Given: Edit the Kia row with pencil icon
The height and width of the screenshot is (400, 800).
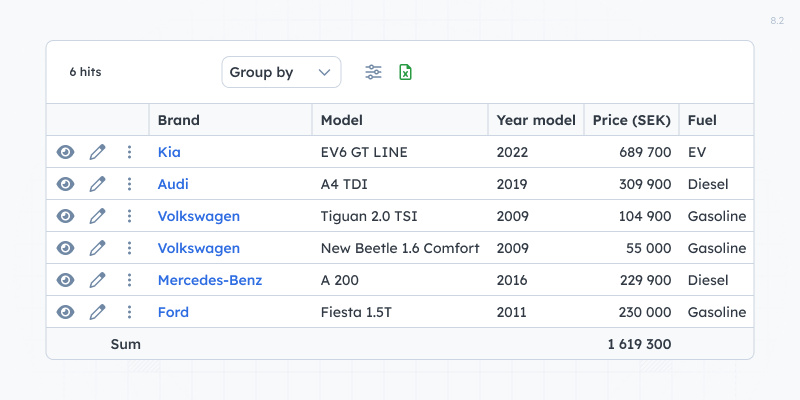Looking at the screenshot, I should coord(97,152).
